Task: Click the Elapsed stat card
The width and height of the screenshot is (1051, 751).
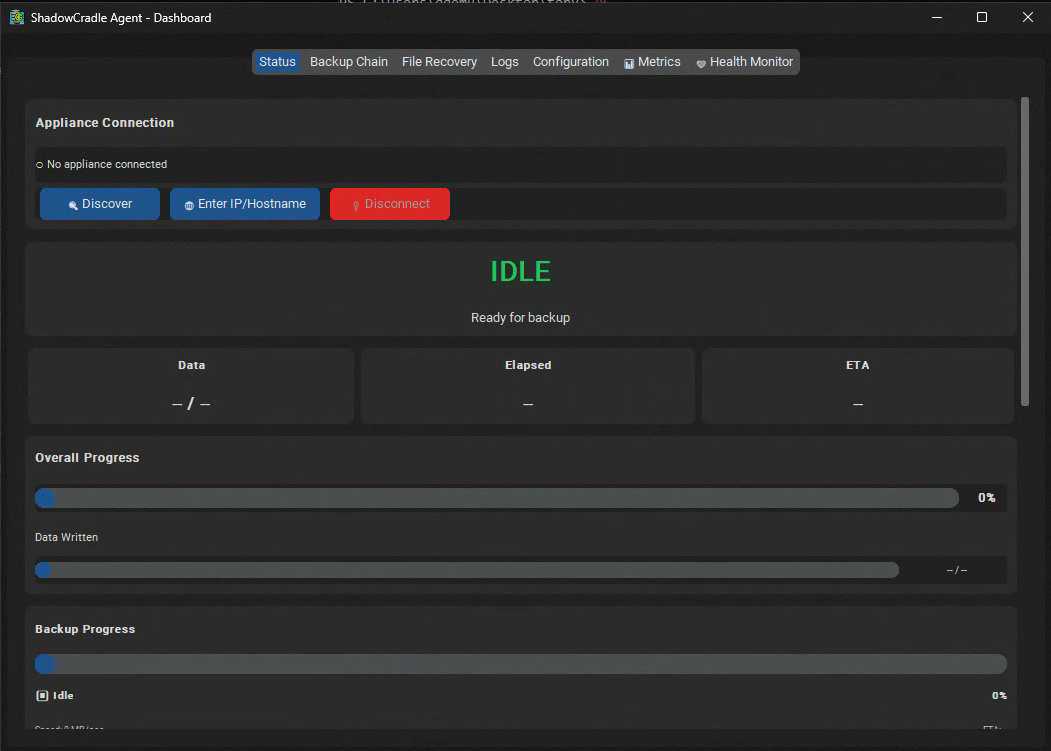Action: (528, 386)
